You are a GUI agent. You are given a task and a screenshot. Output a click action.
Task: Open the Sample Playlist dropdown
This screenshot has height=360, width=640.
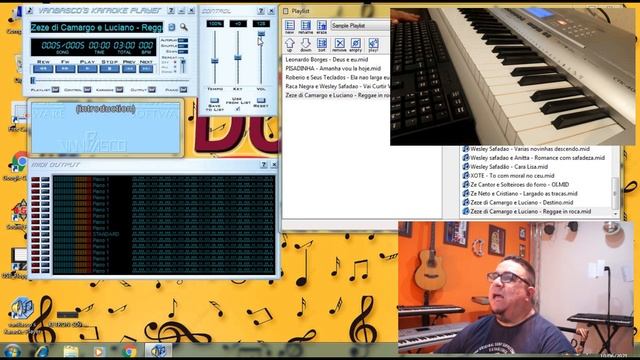pos(360,26)
